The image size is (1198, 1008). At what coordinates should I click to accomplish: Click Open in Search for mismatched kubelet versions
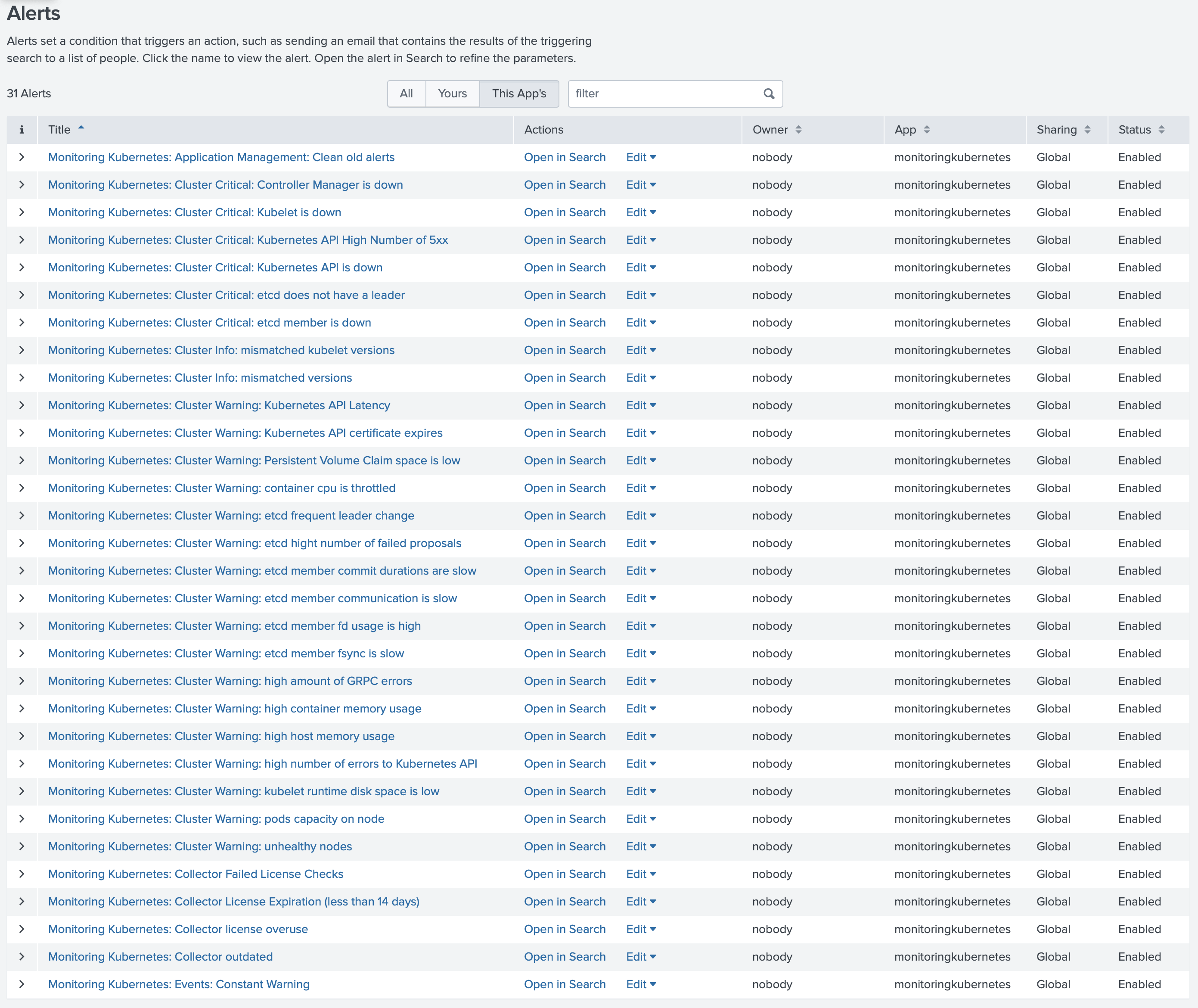[565, 350]
